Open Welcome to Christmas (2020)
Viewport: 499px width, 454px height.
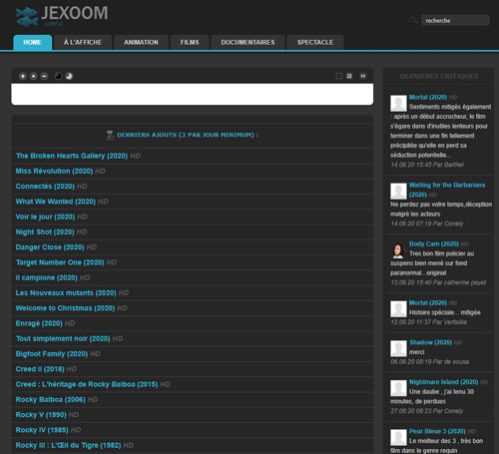(65, 308)
